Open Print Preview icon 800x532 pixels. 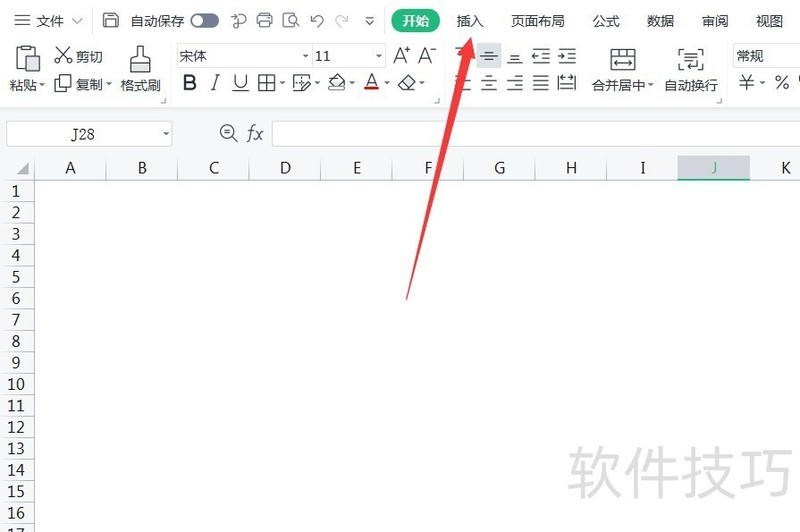click(x=291, y=20)
